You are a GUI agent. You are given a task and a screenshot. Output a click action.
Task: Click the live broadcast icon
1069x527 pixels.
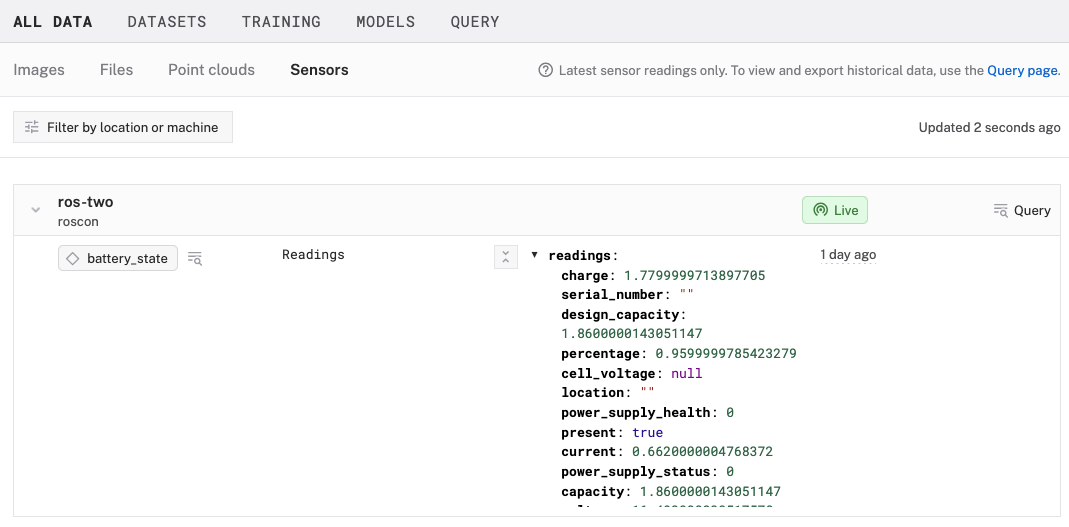pos(821,210)
